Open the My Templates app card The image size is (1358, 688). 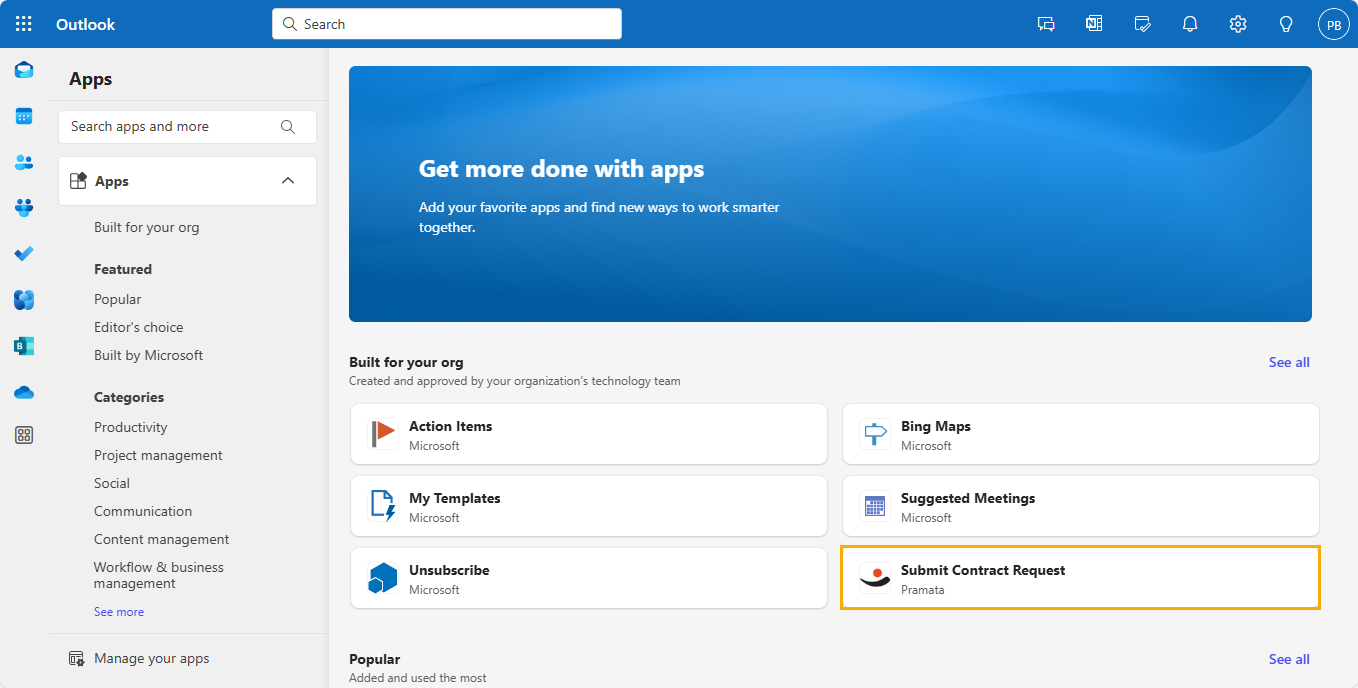[x=589, y=506]
